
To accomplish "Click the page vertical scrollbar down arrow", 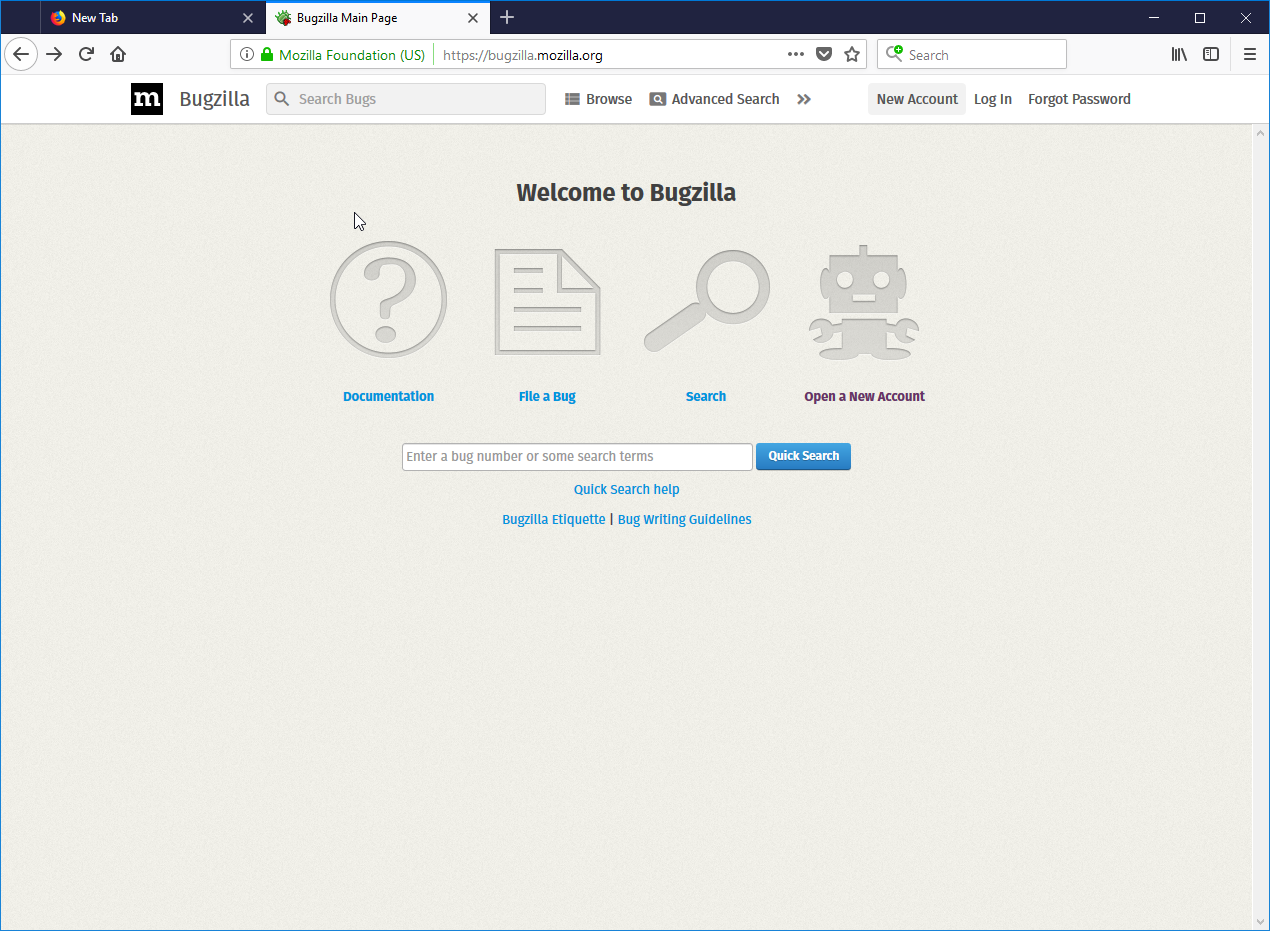I will pyautogui.click(x=1260, y=921).
